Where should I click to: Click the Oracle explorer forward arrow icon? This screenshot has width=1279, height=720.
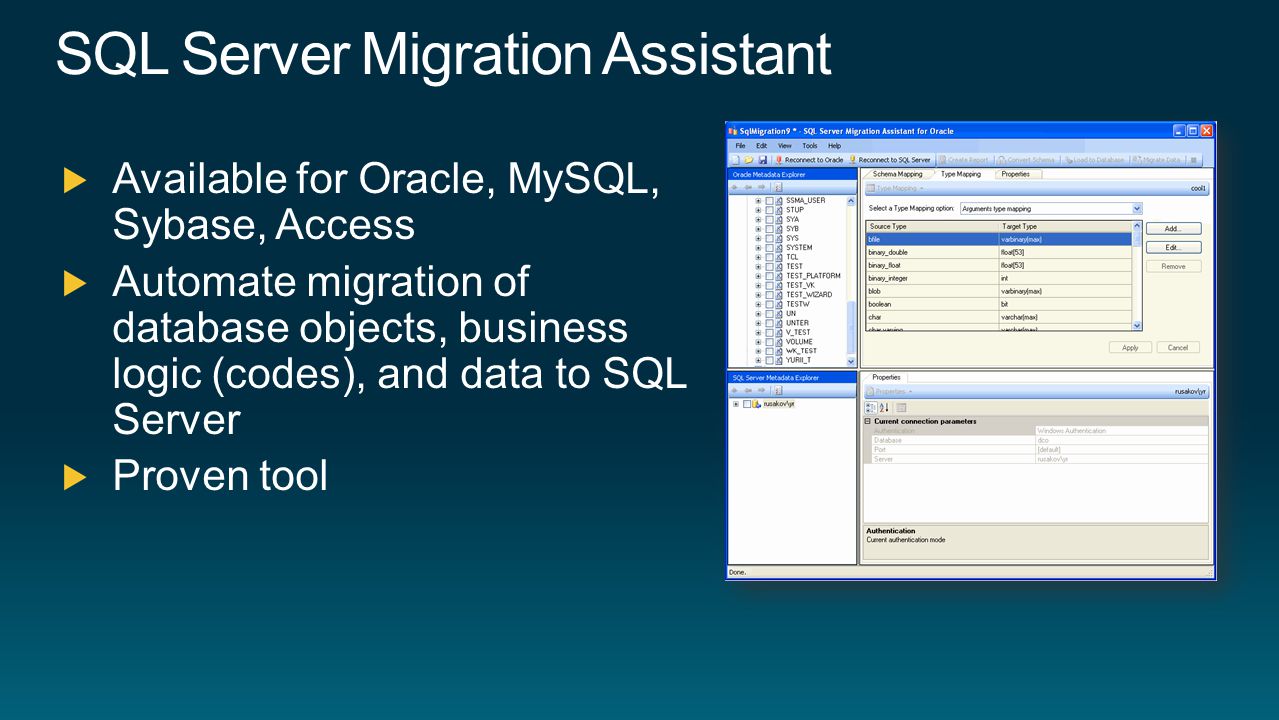[762, 187]
